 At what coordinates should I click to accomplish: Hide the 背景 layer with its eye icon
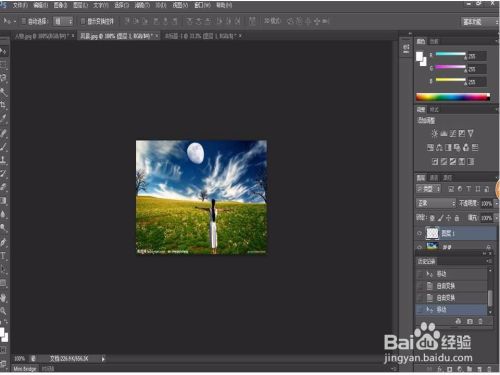(420, 247)
